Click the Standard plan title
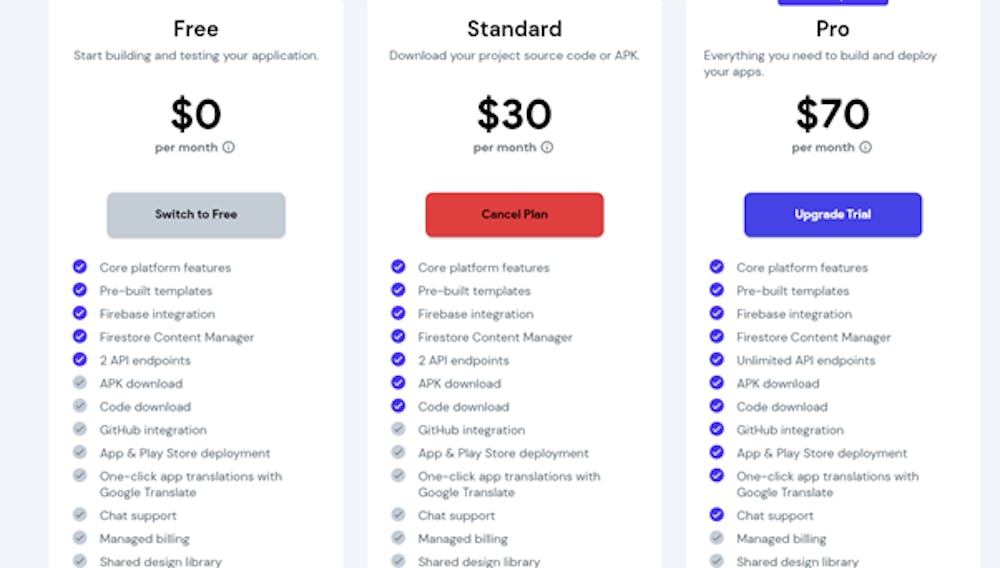1000x568 pixels. click(514, 29)
